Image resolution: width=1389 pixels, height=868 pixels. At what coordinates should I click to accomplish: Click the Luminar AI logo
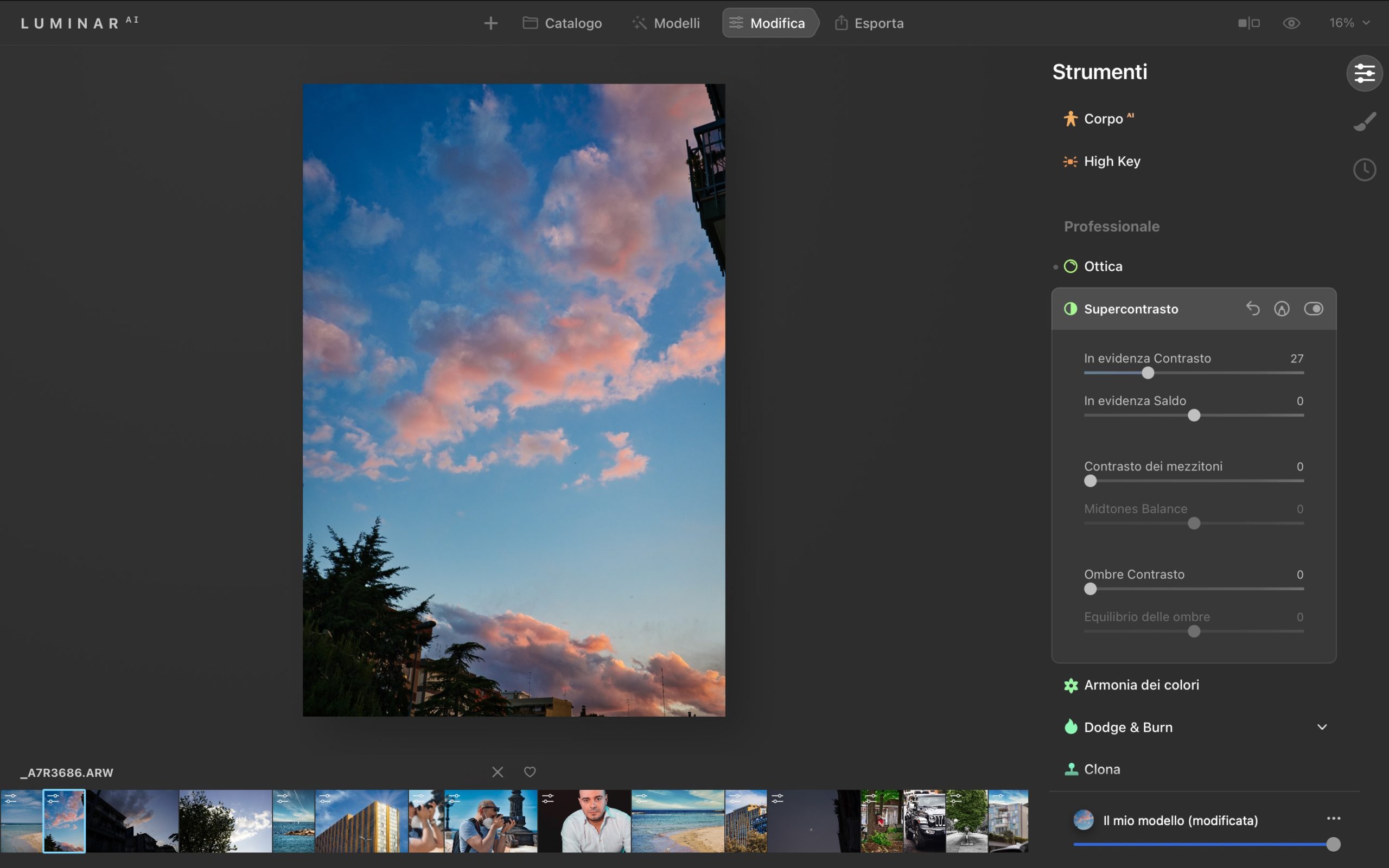point(80,23)
